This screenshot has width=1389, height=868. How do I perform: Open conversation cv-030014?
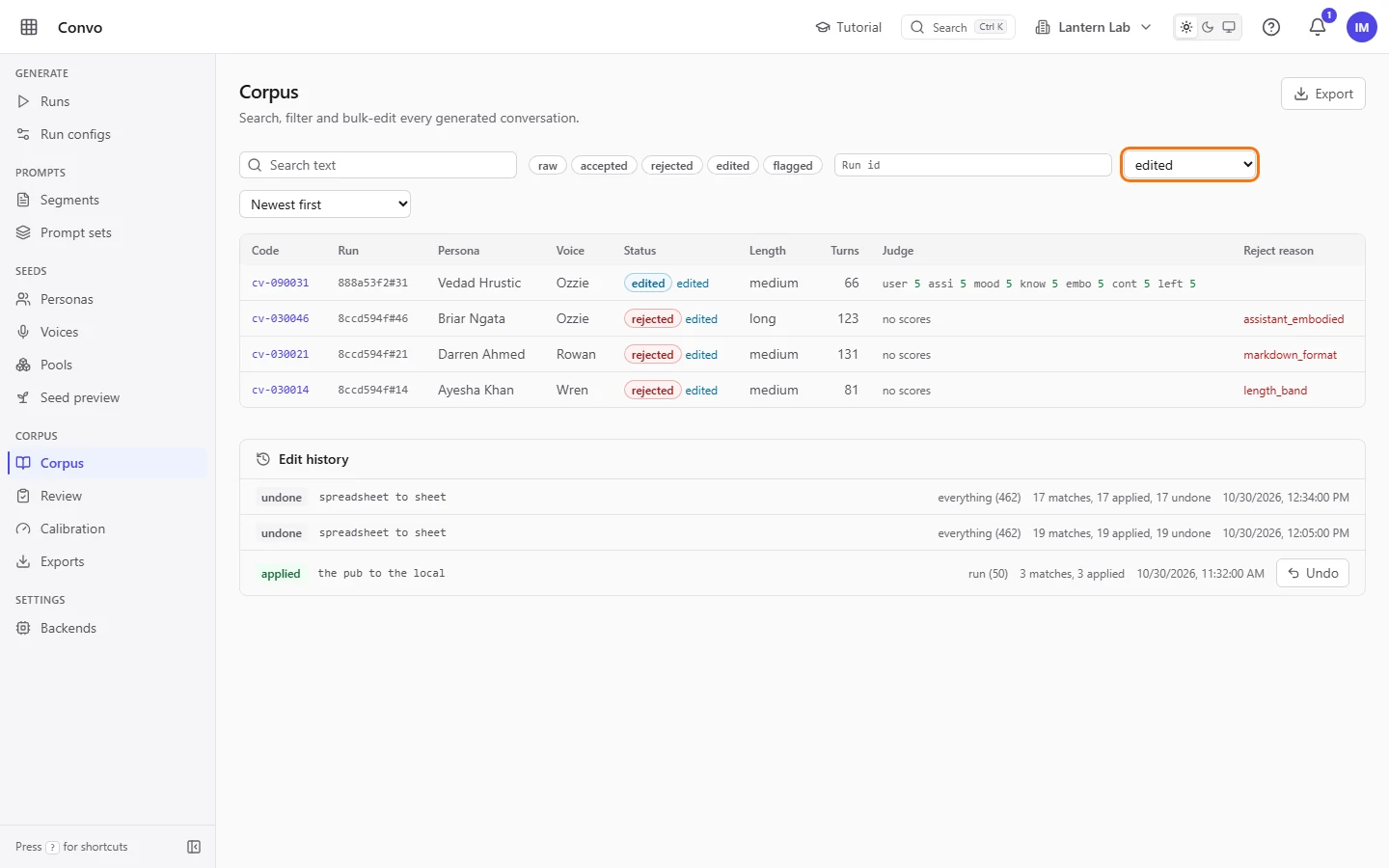(281, 391)
